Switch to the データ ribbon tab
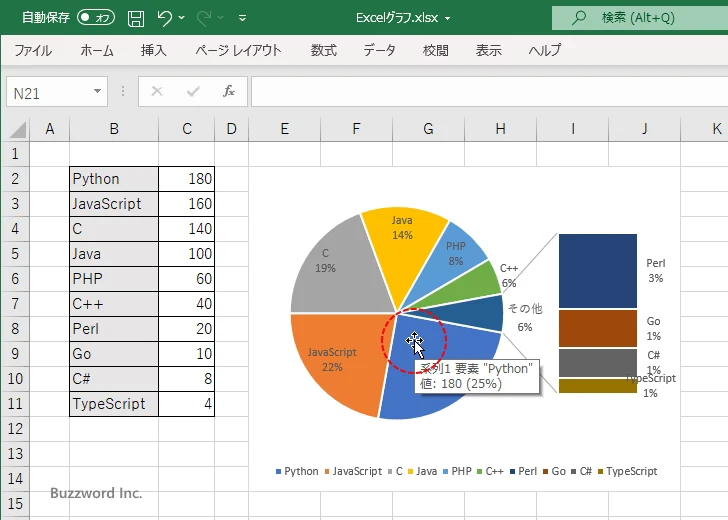728x520 pixels. pos(379,50)
